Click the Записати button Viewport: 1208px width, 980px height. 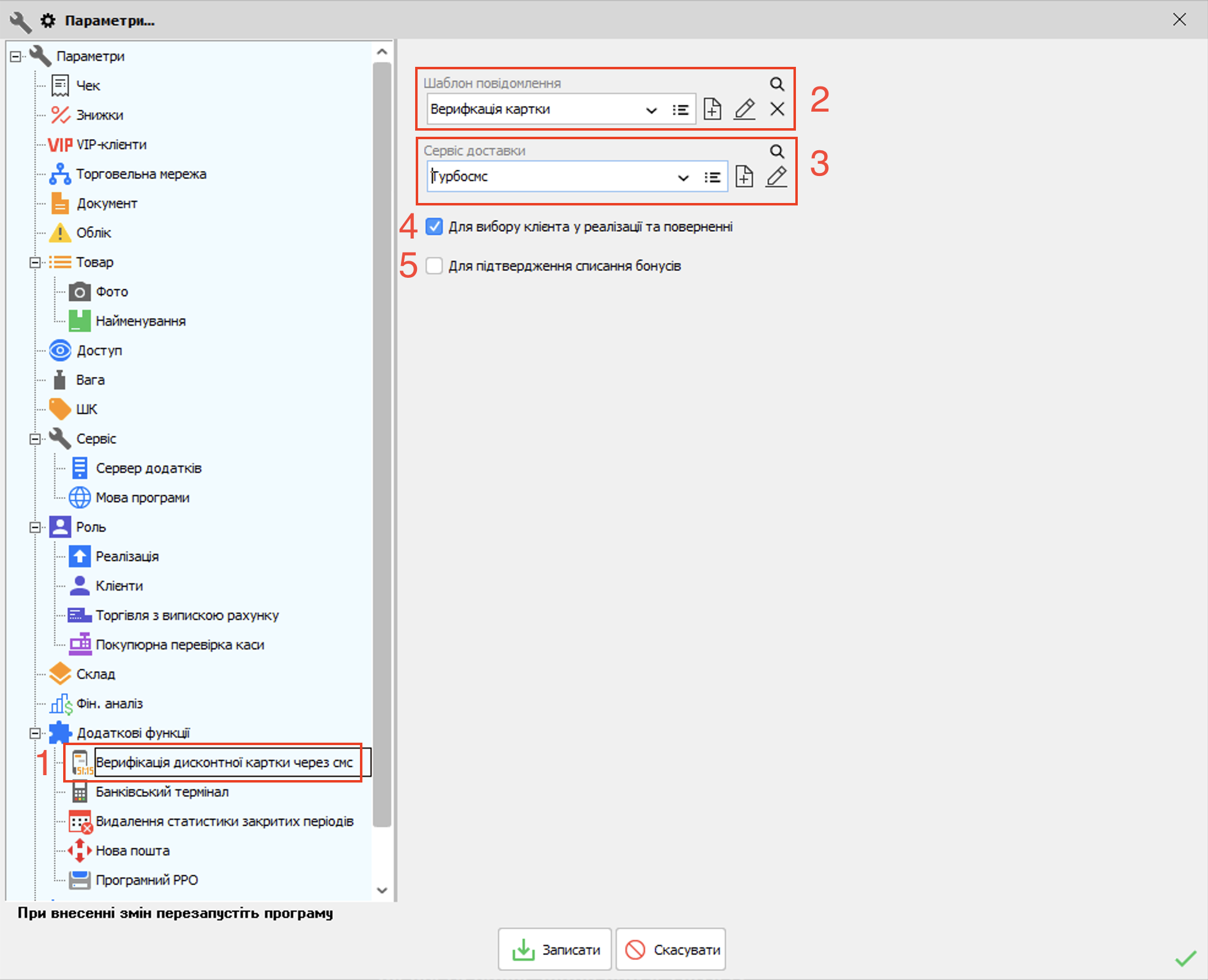click(555, 950)
